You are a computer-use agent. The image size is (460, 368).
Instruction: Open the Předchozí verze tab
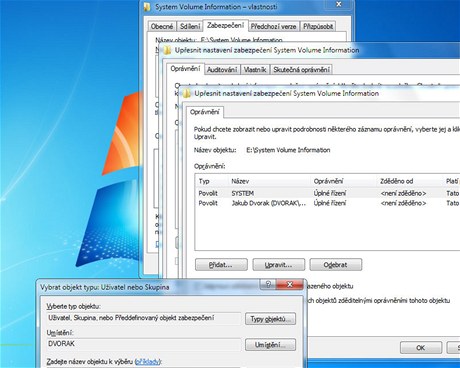pyautogui.click(x=273, y=26)
